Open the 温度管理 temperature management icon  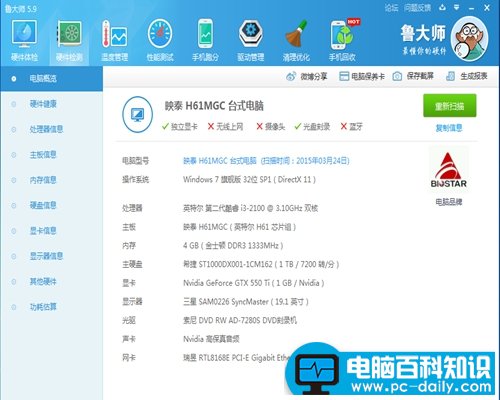tap(115, 40)
